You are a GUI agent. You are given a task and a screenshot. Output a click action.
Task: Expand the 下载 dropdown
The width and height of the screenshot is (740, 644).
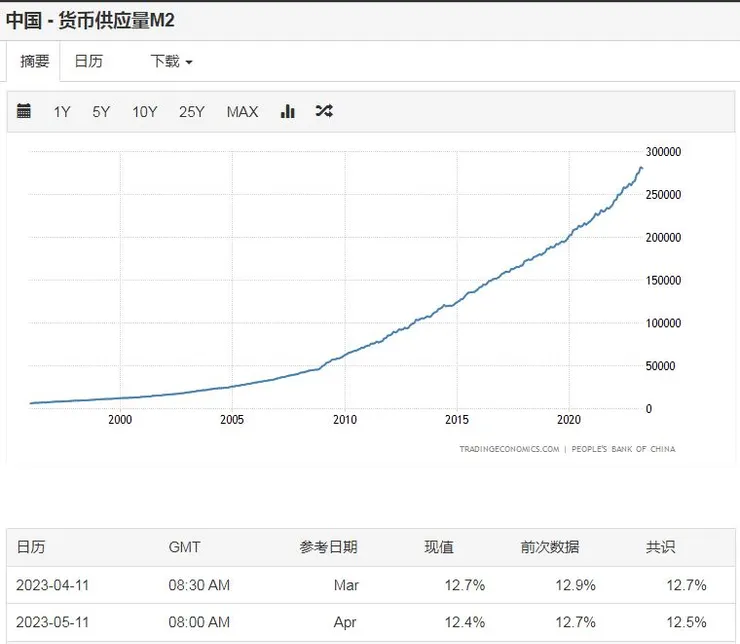tap(171, 61)
